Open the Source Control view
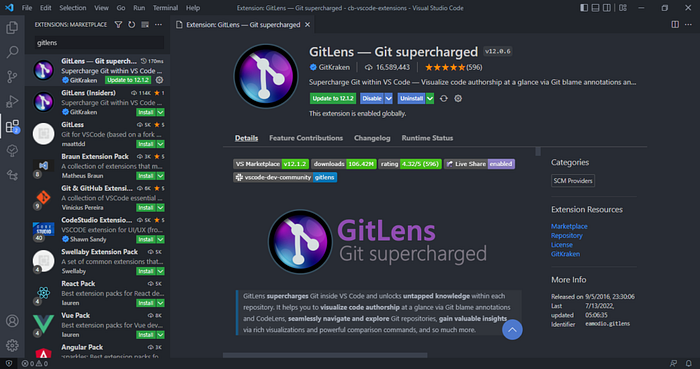 point(12,77)
